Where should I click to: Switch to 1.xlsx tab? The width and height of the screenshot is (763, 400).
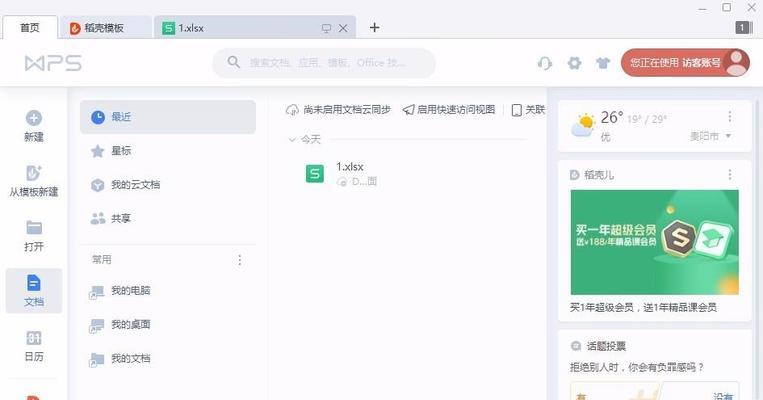(x=254, y=28)
